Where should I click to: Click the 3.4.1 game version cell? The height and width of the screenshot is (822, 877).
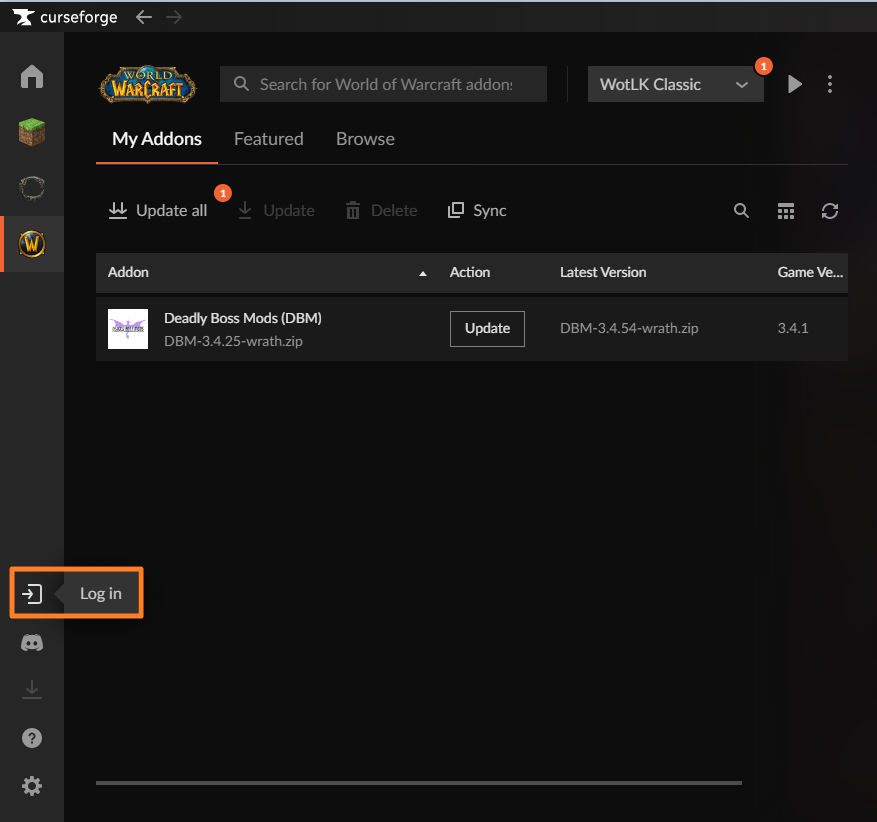click(x=793, y=328)
